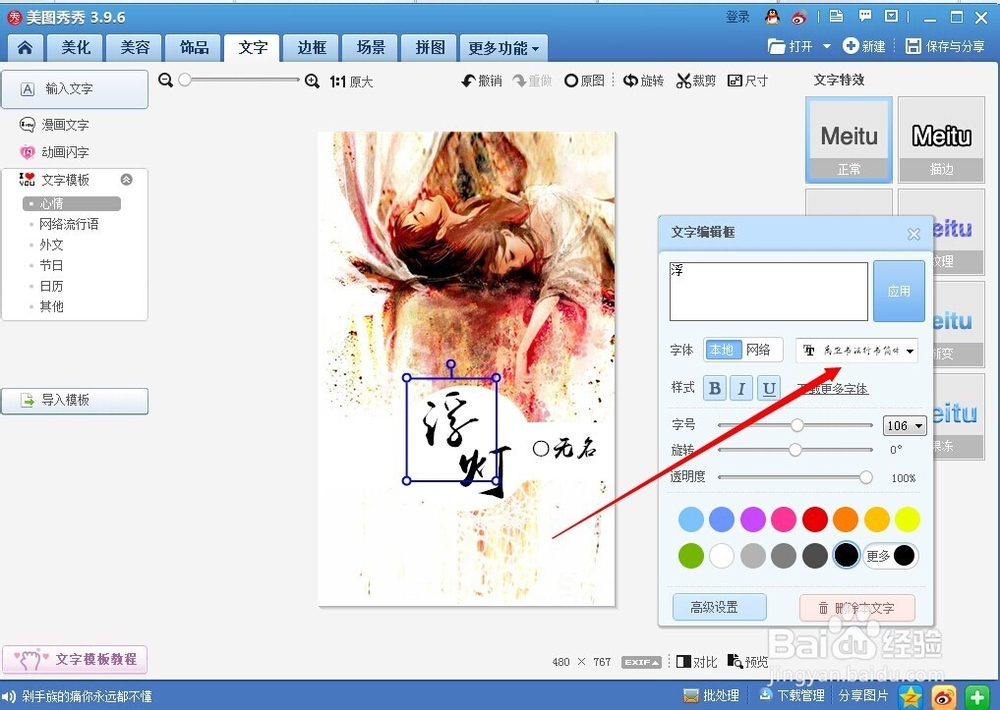Click the zoom out magnifier icon
The image size is (1000, 710).
[x=165, y=80]
